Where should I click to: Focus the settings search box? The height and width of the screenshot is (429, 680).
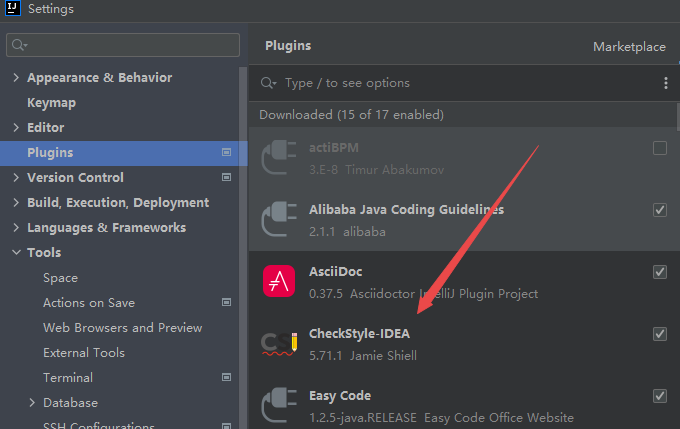point(125,45)
